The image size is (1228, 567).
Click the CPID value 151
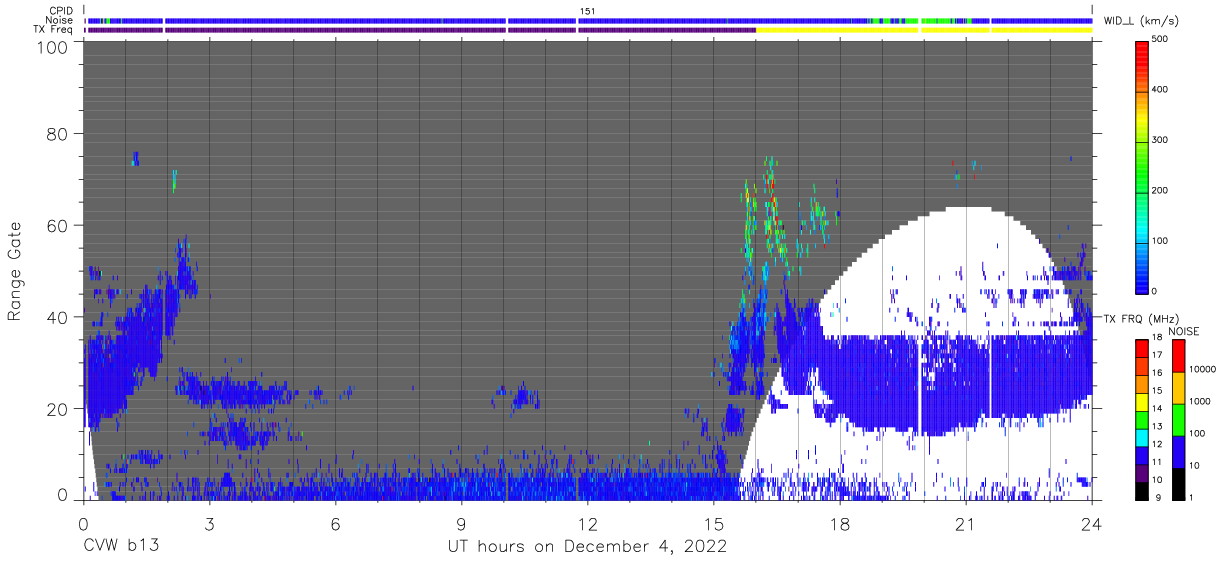tap(587, 11)
